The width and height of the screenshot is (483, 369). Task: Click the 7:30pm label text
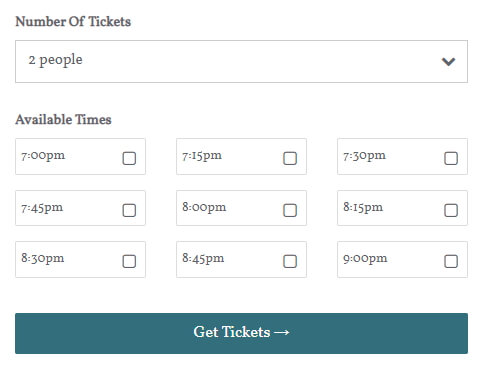364,156
